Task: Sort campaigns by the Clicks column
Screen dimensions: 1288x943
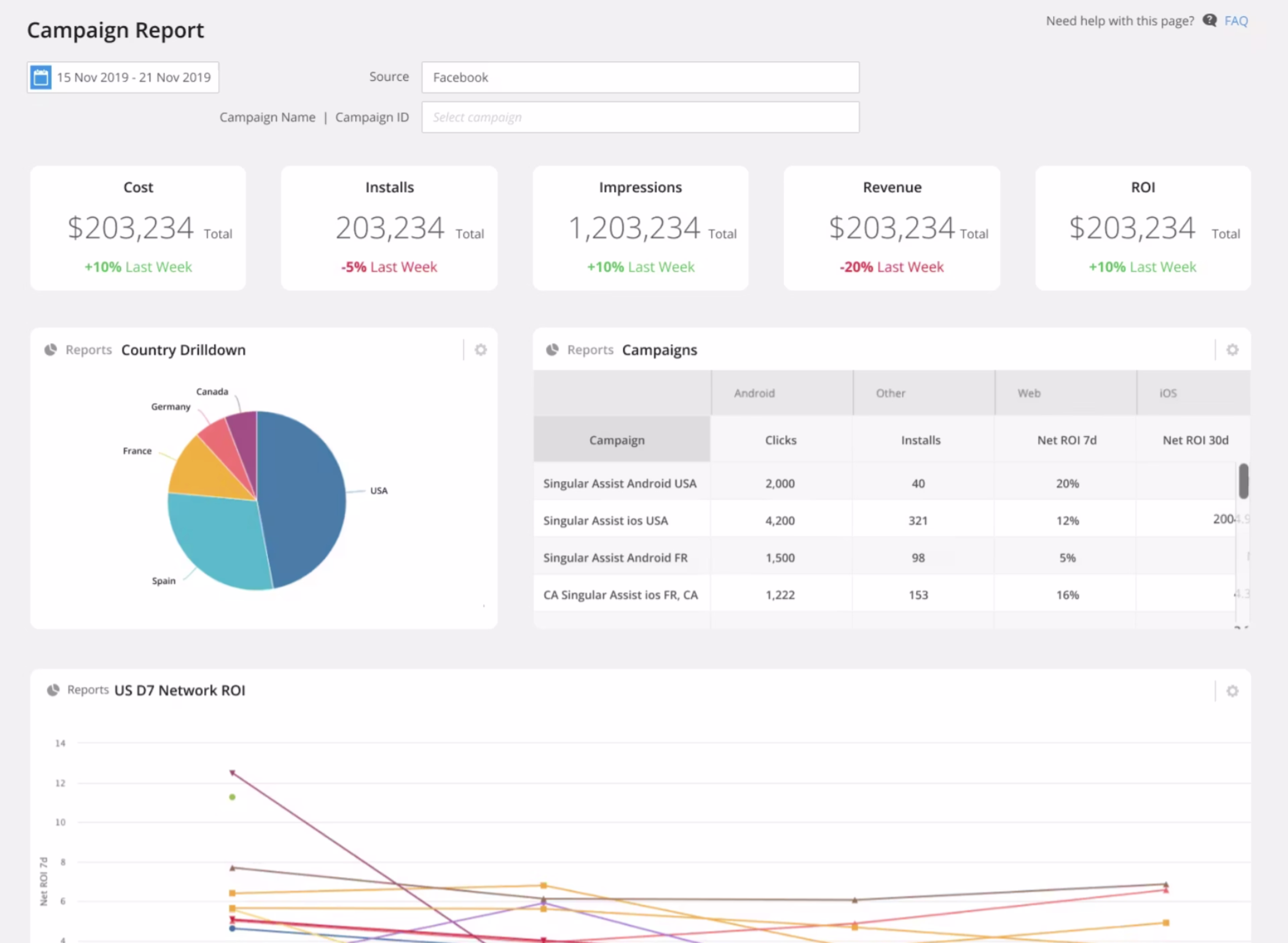Action: (780, 440)
